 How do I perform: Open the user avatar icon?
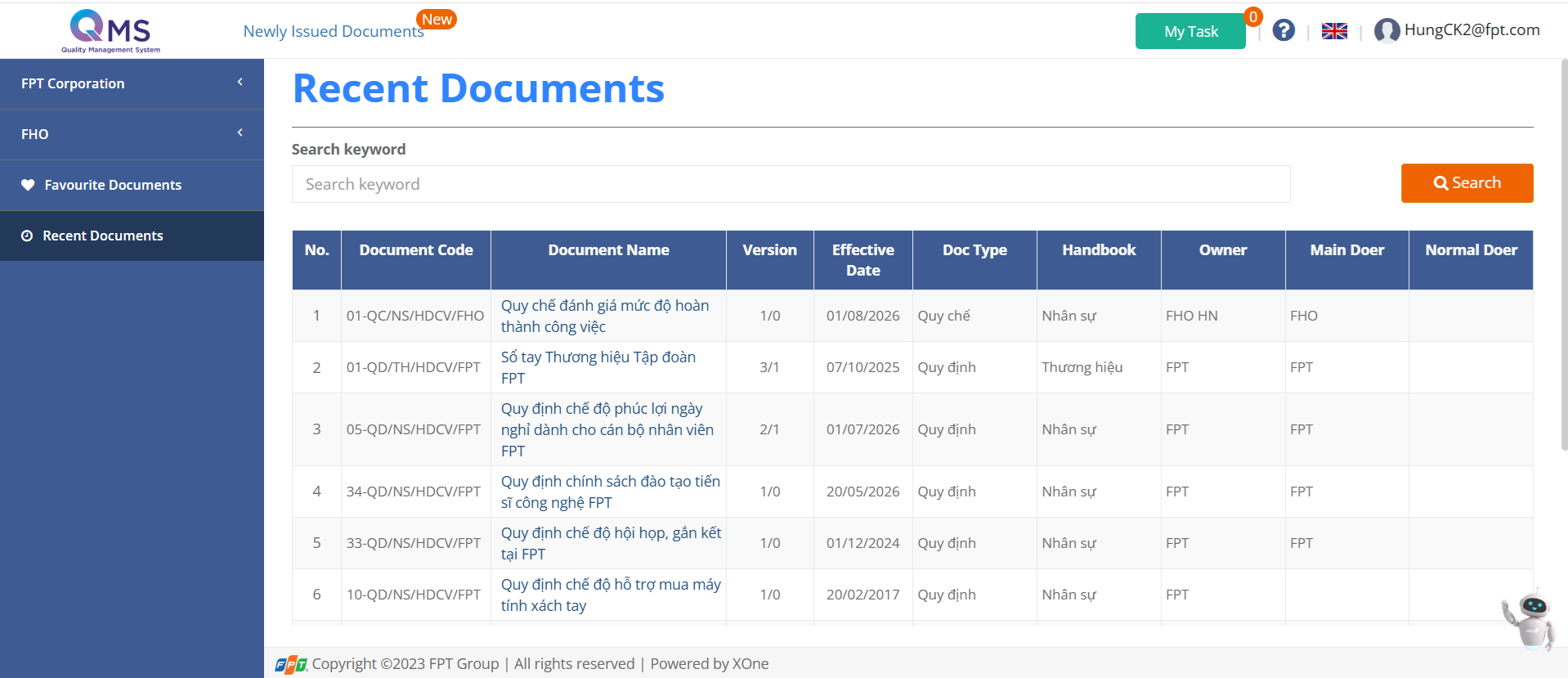click(1387, 31)
